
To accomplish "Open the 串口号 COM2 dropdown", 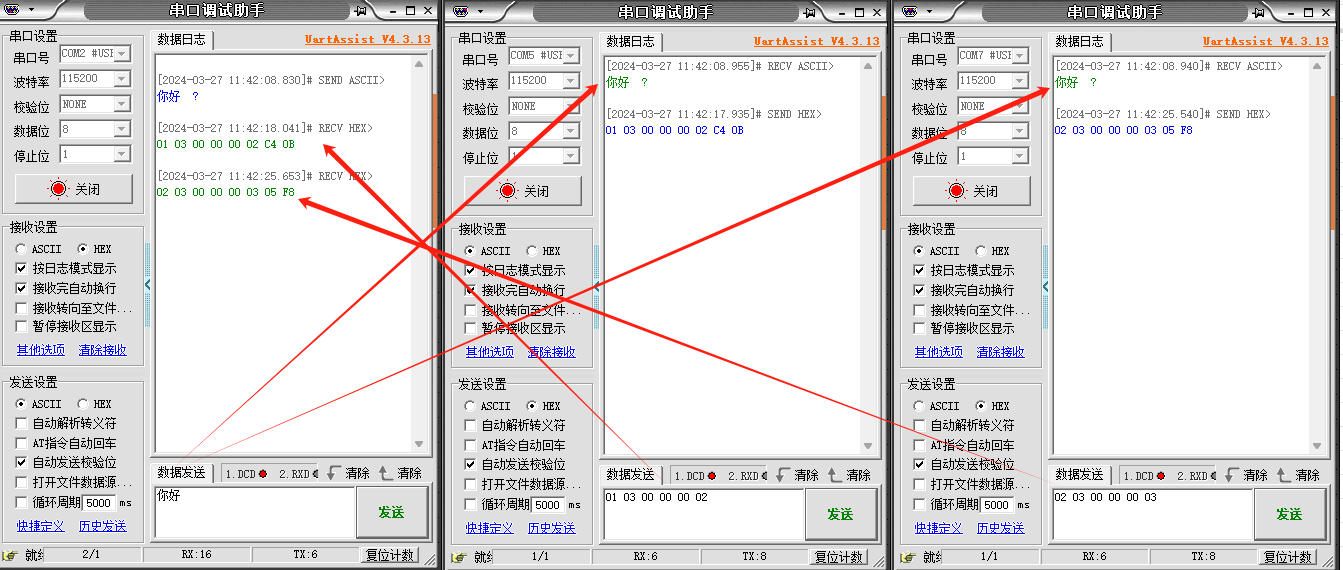I will 122,55.
